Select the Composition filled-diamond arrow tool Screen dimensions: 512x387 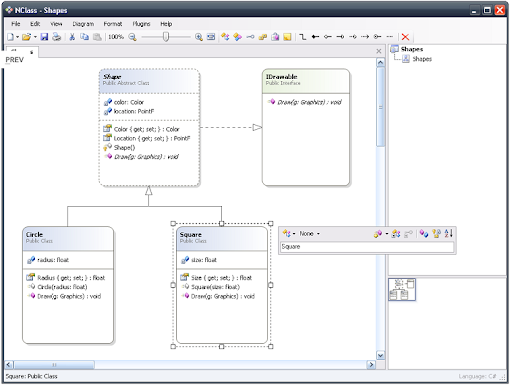(x=315, y=37)
